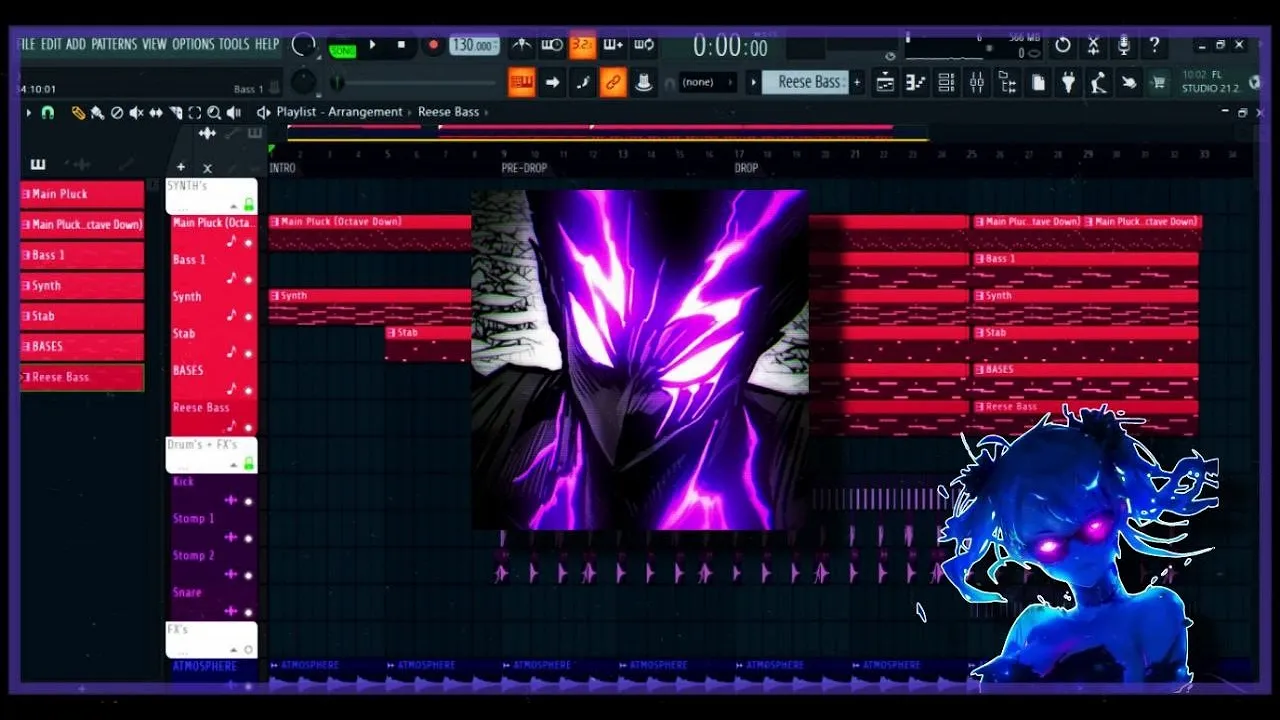Select the playlist Playback speaker tool

pyautogui.click(x=234, y=113)
